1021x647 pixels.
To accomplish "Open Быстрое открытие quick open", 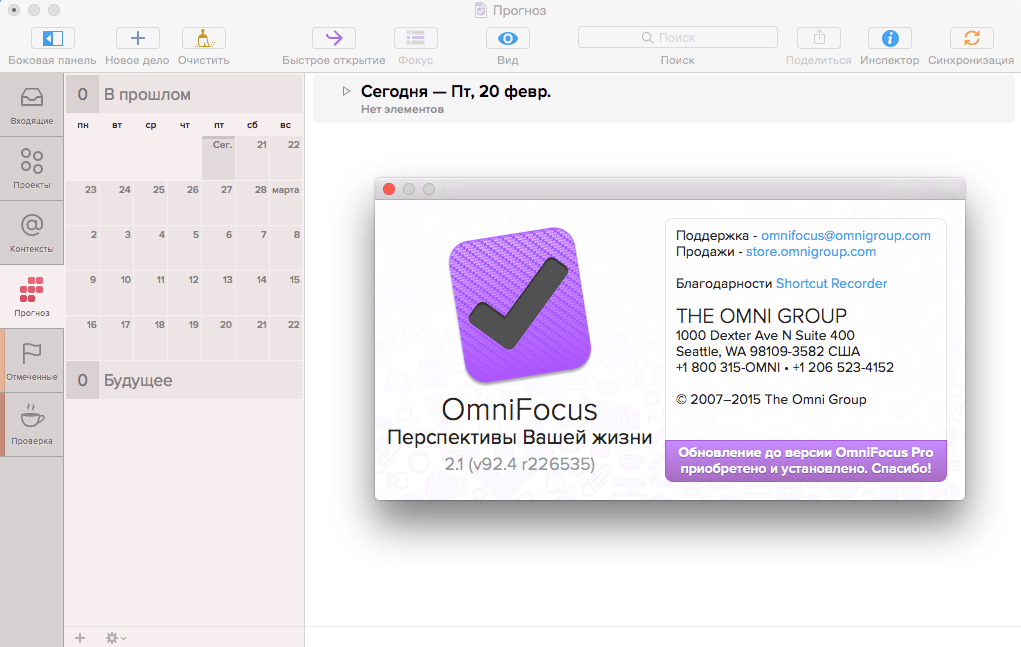I will click(x=333, y=38).
